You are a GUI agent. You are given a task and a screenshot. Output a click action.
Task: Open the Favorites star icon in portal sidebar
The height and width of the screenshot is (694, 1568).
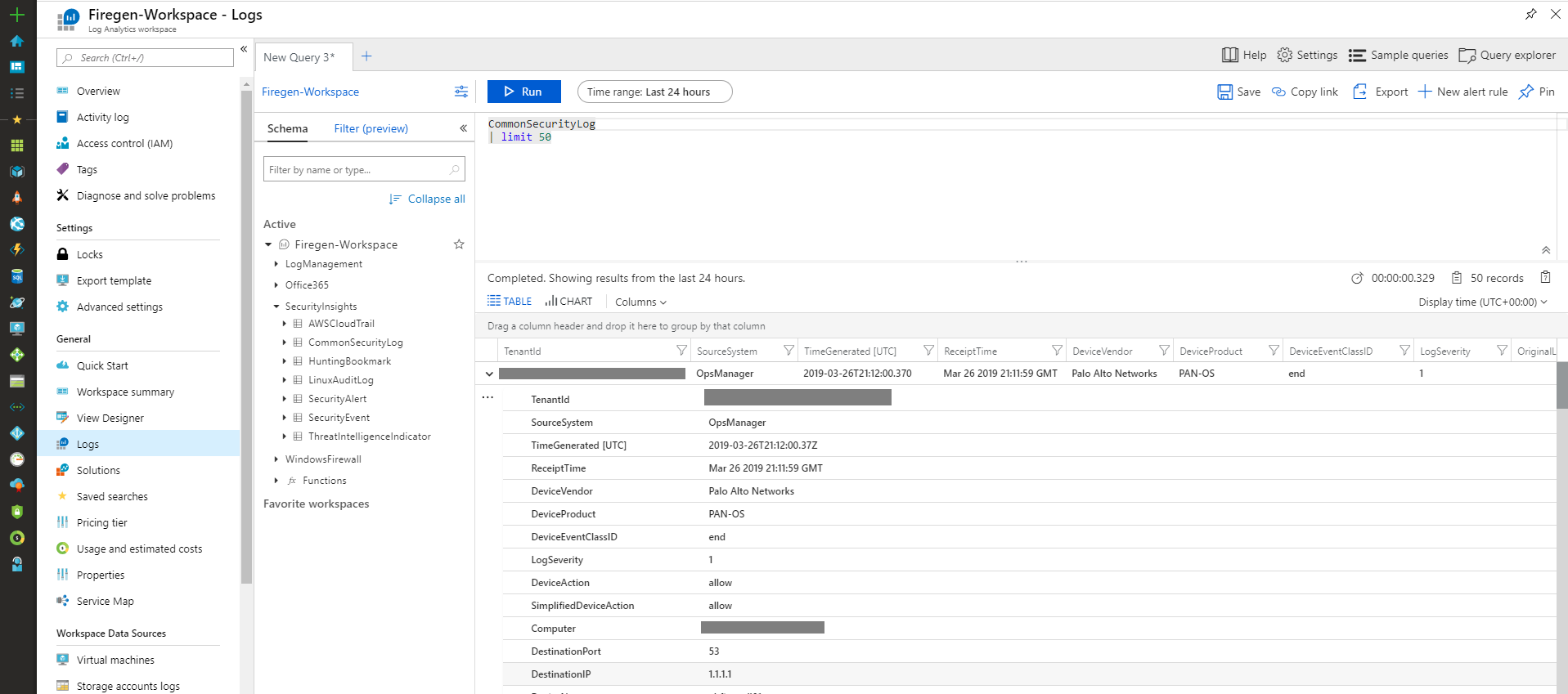[x=16, y=119]
